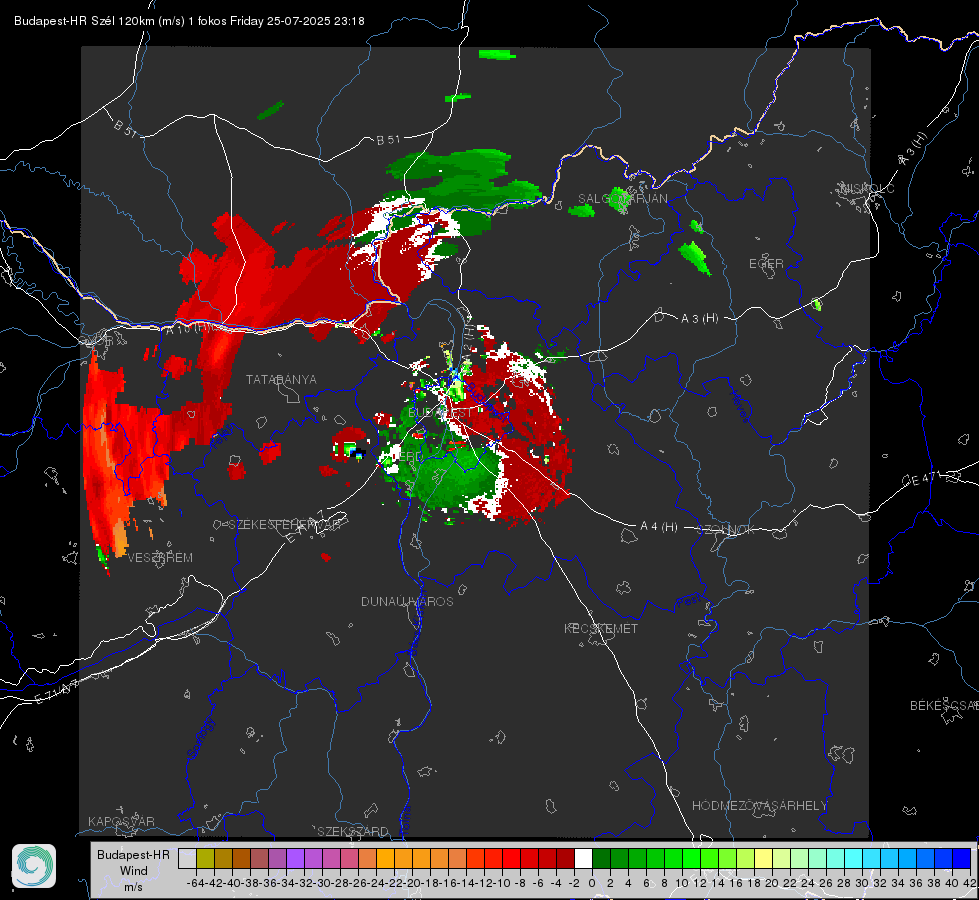Click the 20 value on the legend scale
Viewport: 979px width, 900px height.
pyautogui.click(x=772, y=883)
